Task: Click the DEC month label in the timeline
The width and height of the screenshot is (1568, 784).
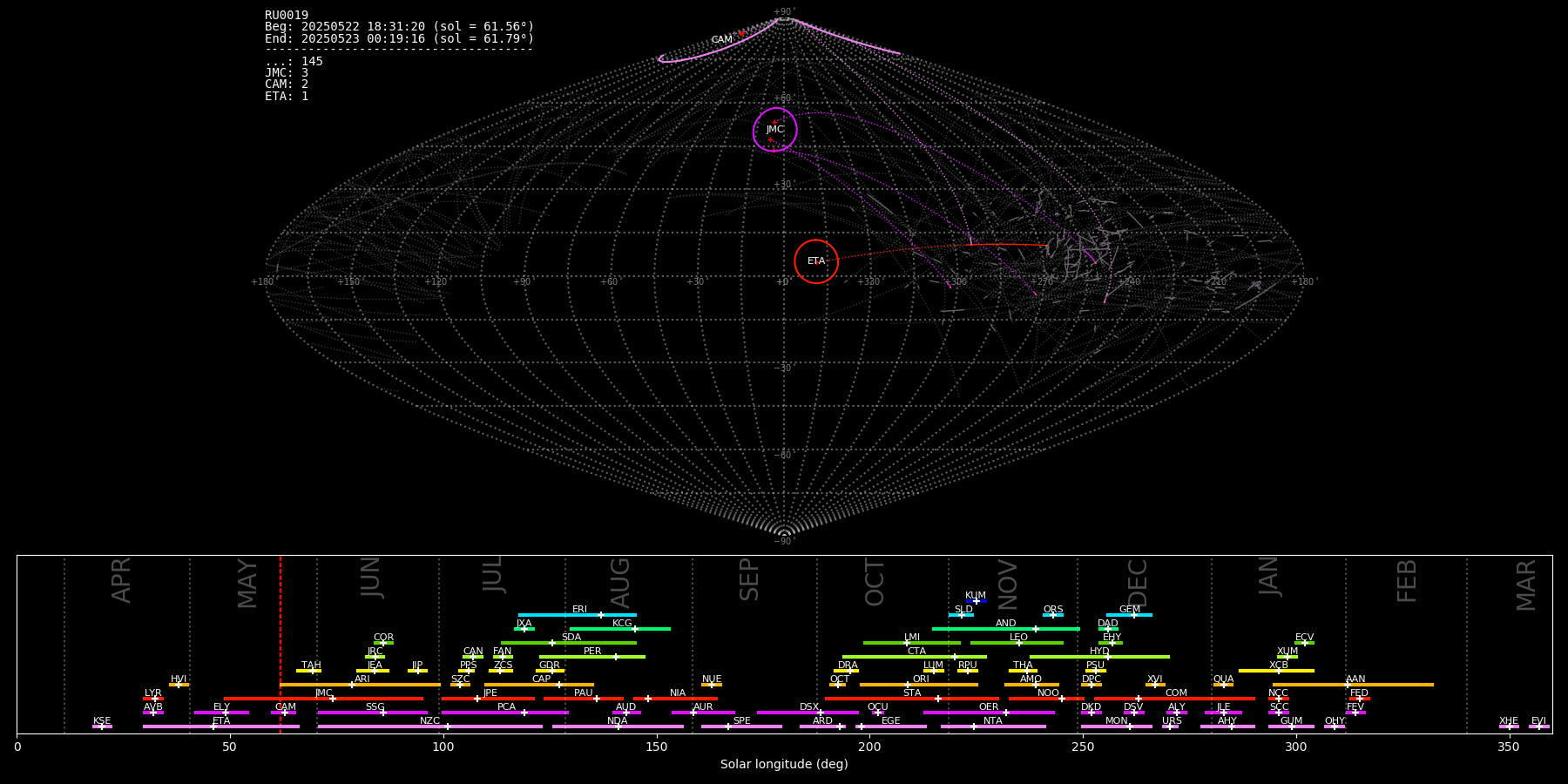Action: click(x=1138, y=583)
